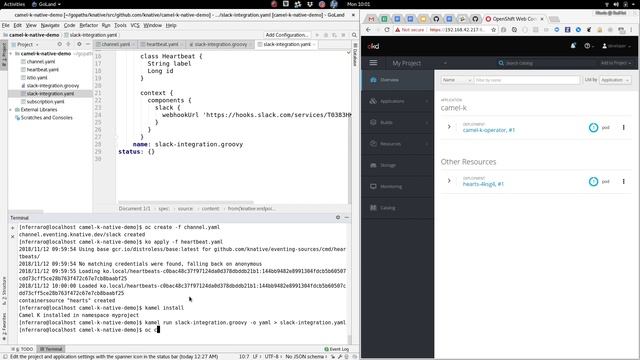This screenshot has height=360, width=640.
Task: Reload the page in the browser
Action: tap(386, 30)
